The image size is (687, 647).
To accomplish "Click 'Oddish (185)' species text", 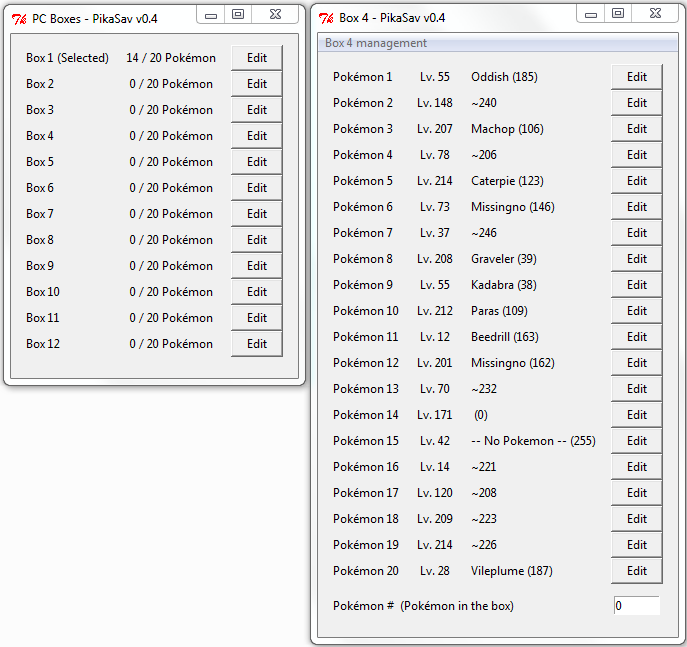I will tap(504, 77).
